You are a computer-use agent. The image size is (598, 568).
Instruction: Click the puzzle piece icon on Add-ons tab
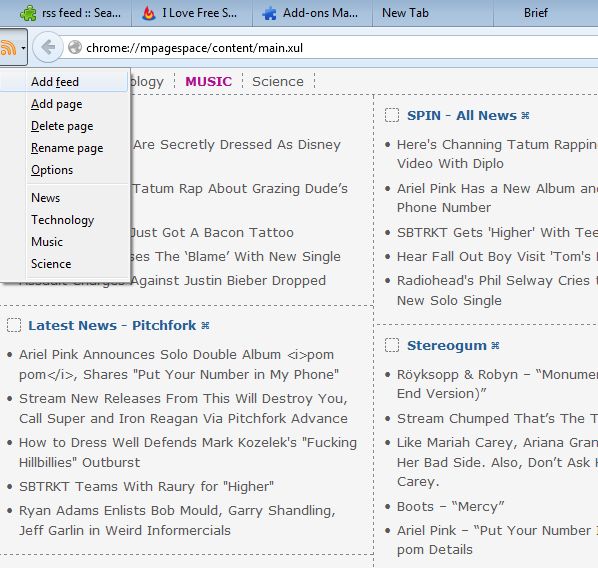269,13
